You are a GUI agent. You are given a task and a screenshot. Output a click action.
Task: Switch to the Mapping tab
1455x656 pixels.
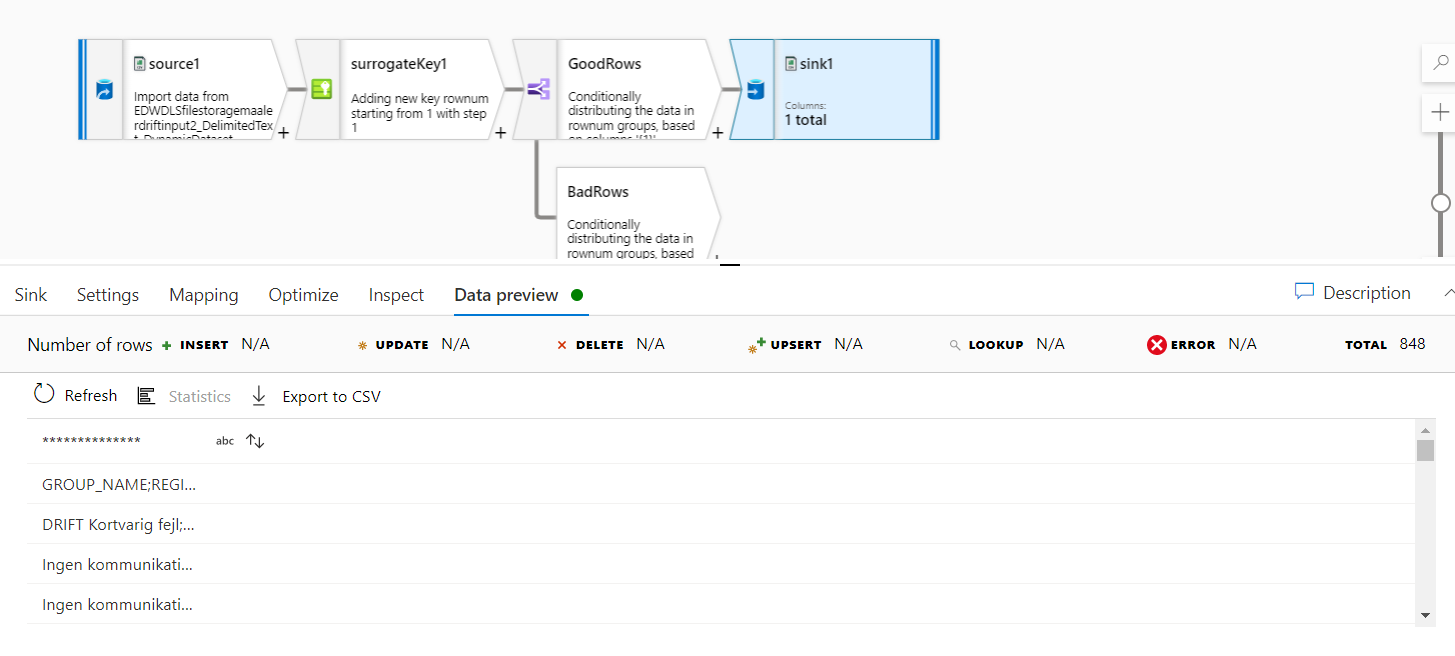pos(203,294)
